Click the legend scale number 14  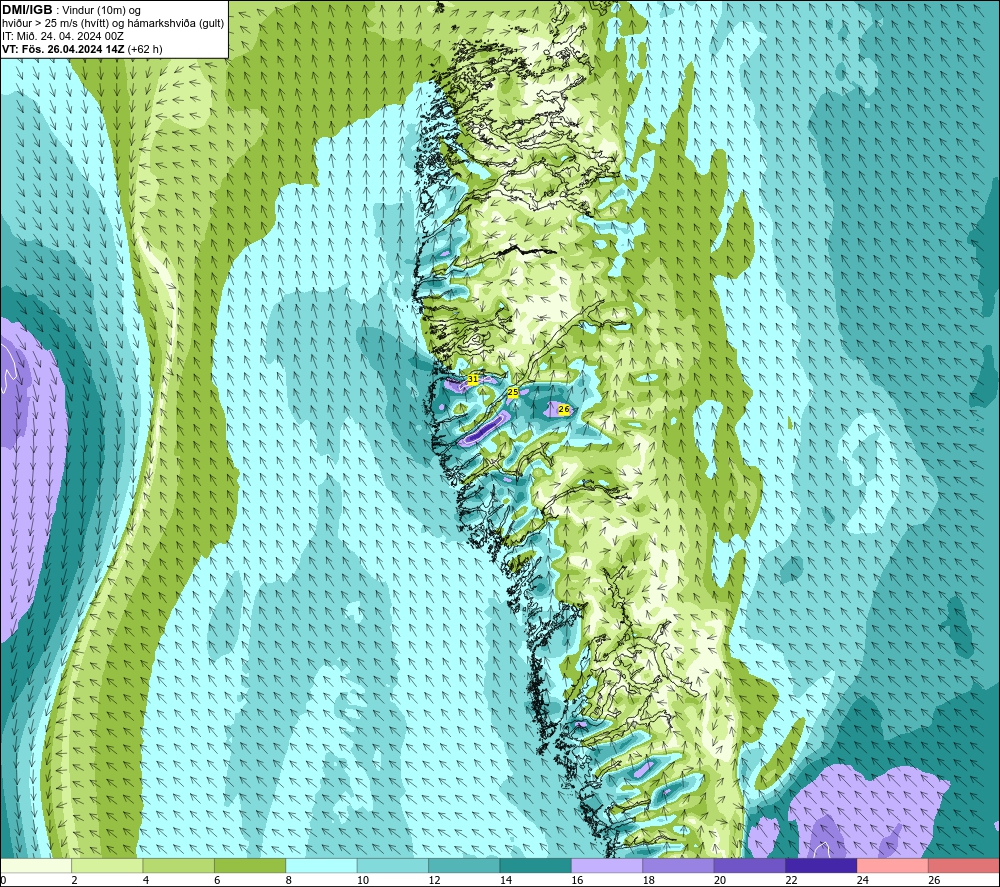[506, 881]
